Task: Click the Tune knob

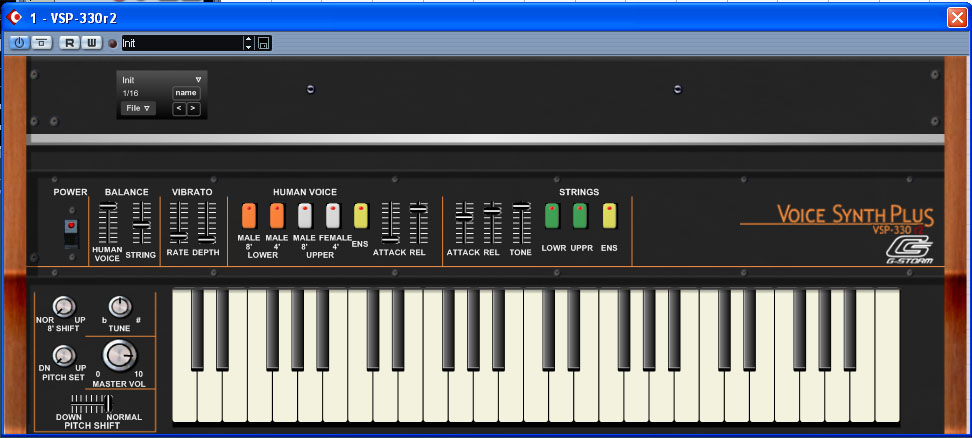Action: [x=120, y=306]
